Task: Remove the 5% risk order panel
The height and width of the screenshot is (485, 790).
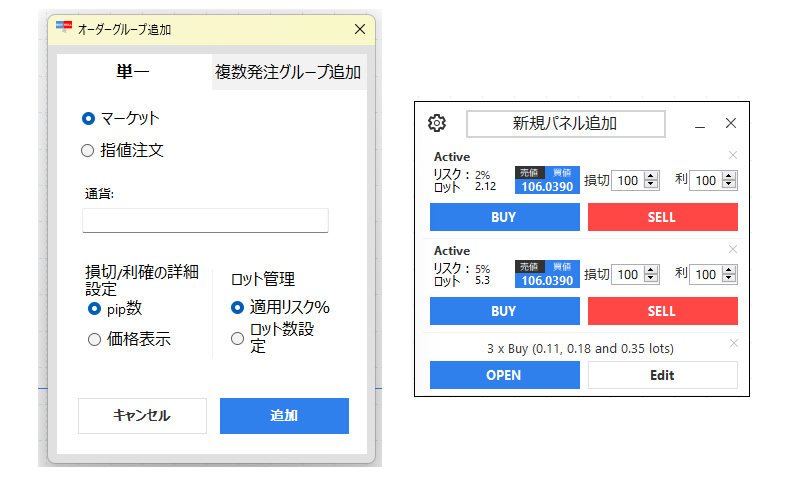Action: click(x=732, y=249)
